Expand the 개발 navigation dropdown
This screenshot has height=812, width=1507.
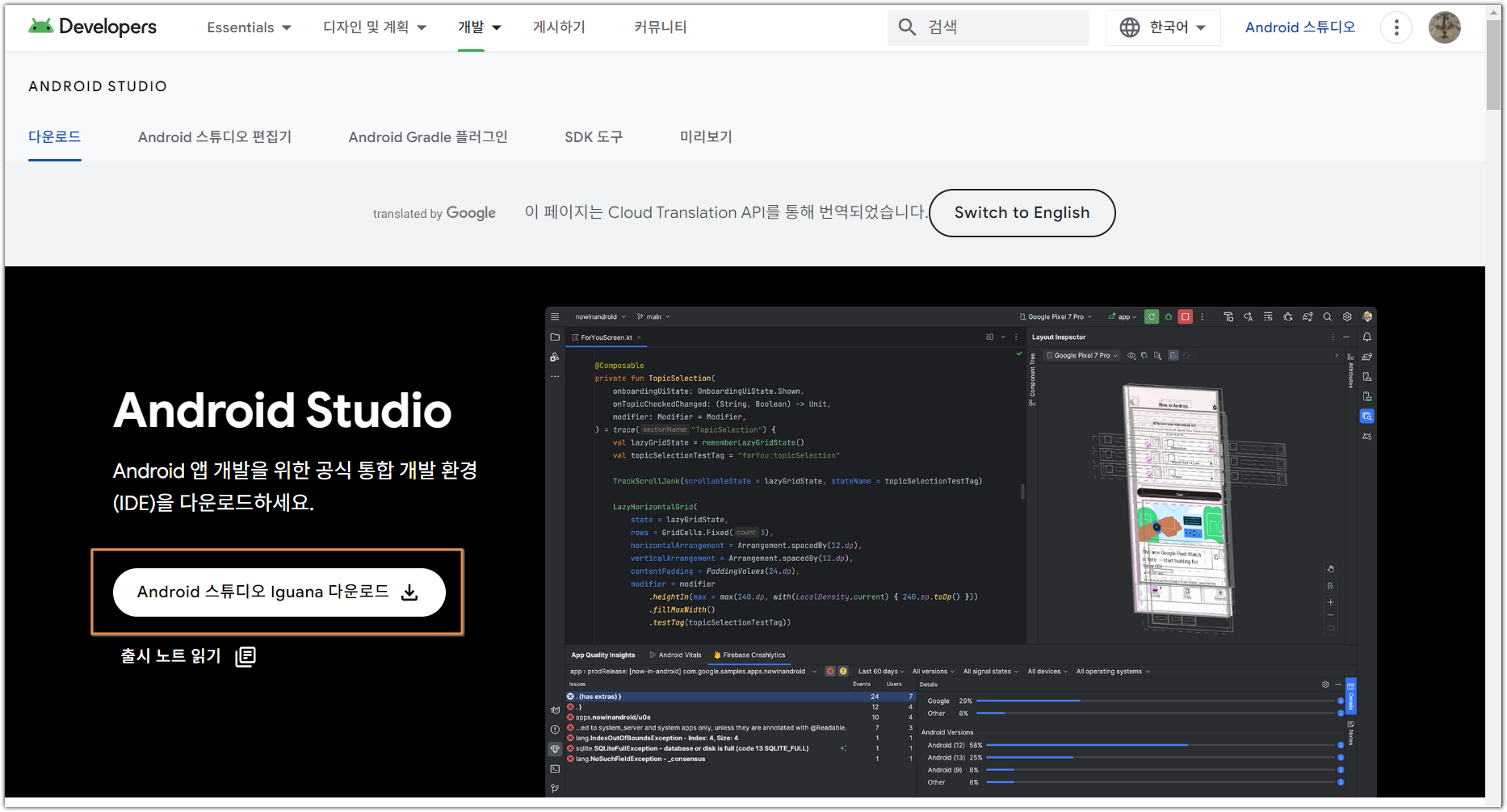click(x=480, y=27)
